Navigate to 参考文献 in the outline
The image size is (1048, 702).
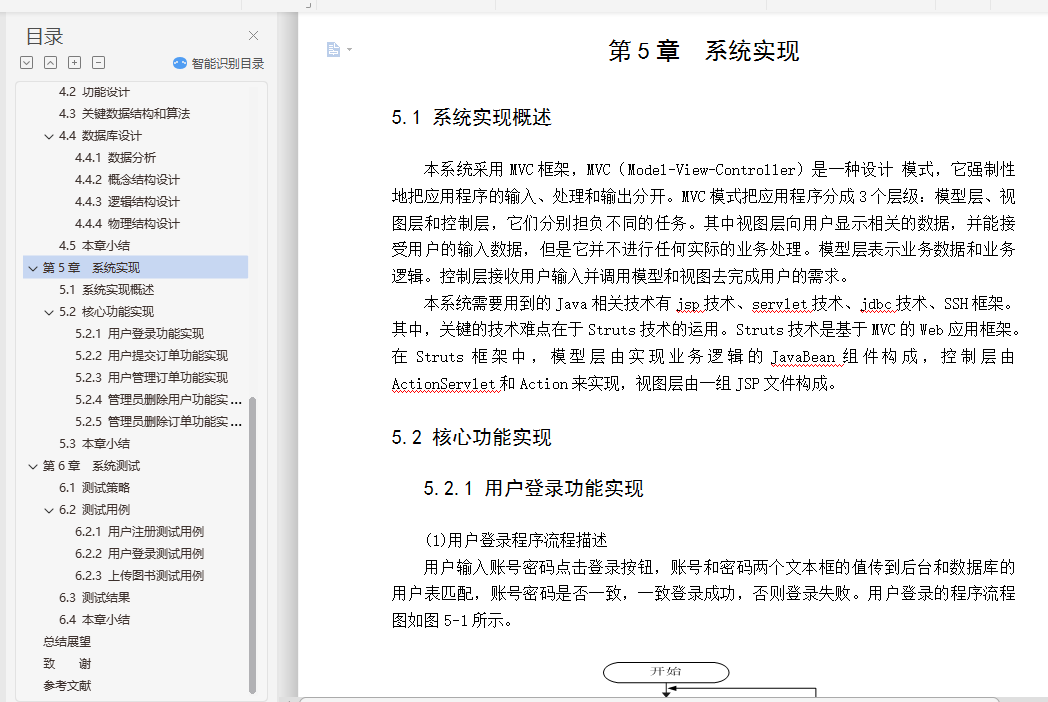67,686
